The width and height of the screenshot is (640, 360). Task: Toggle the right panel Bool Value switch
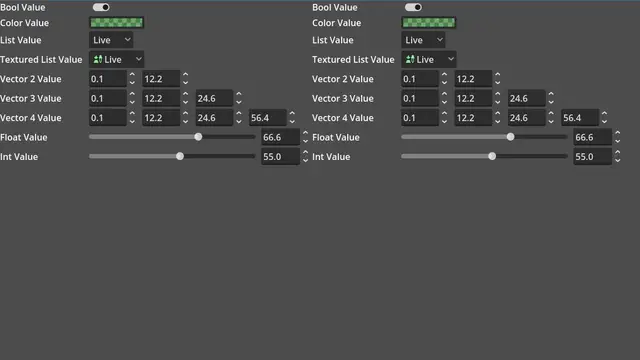tap(413, 7)
